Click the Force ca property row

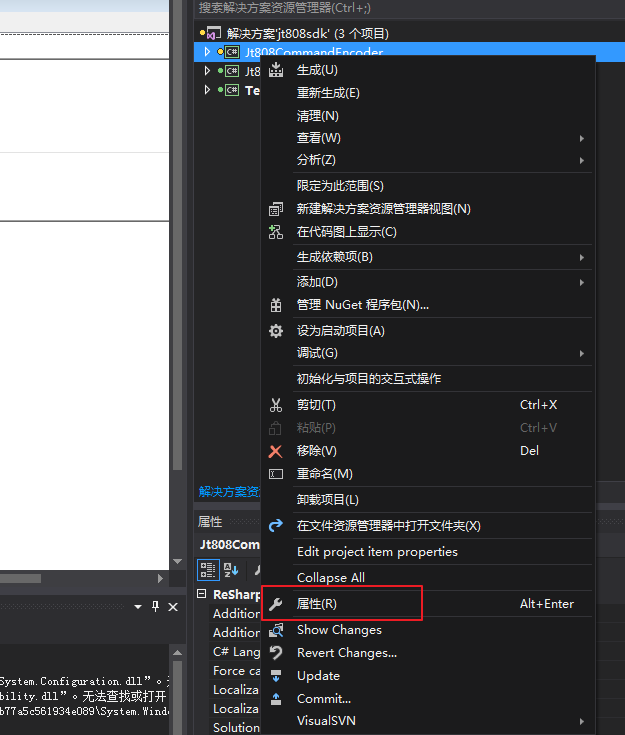click(x=236, y=671)
